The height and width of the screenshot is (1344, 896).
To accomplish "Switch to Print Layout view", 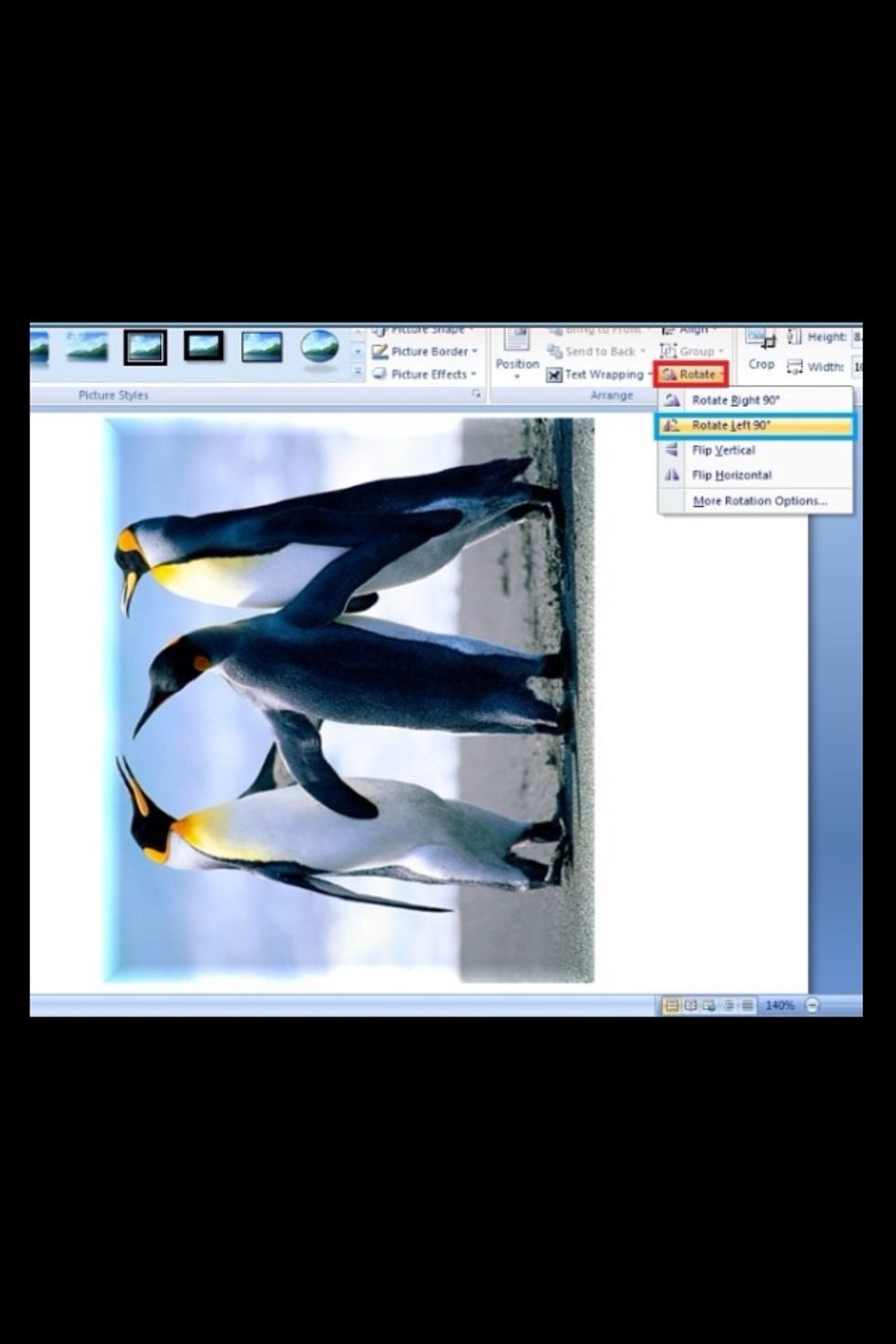I will click(671, 1005).
